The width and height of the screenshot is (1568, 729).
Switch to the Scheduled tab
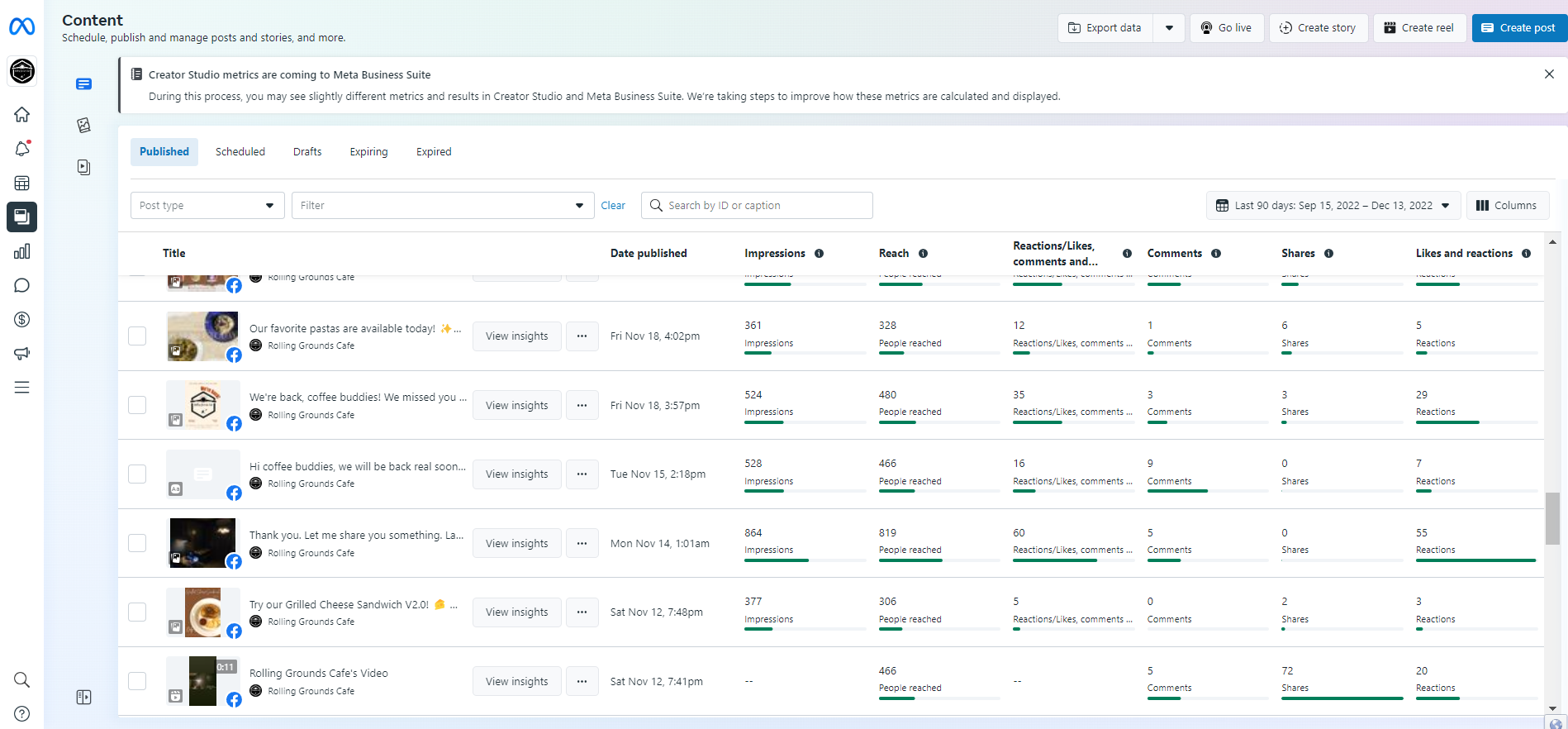pos(240,152)
